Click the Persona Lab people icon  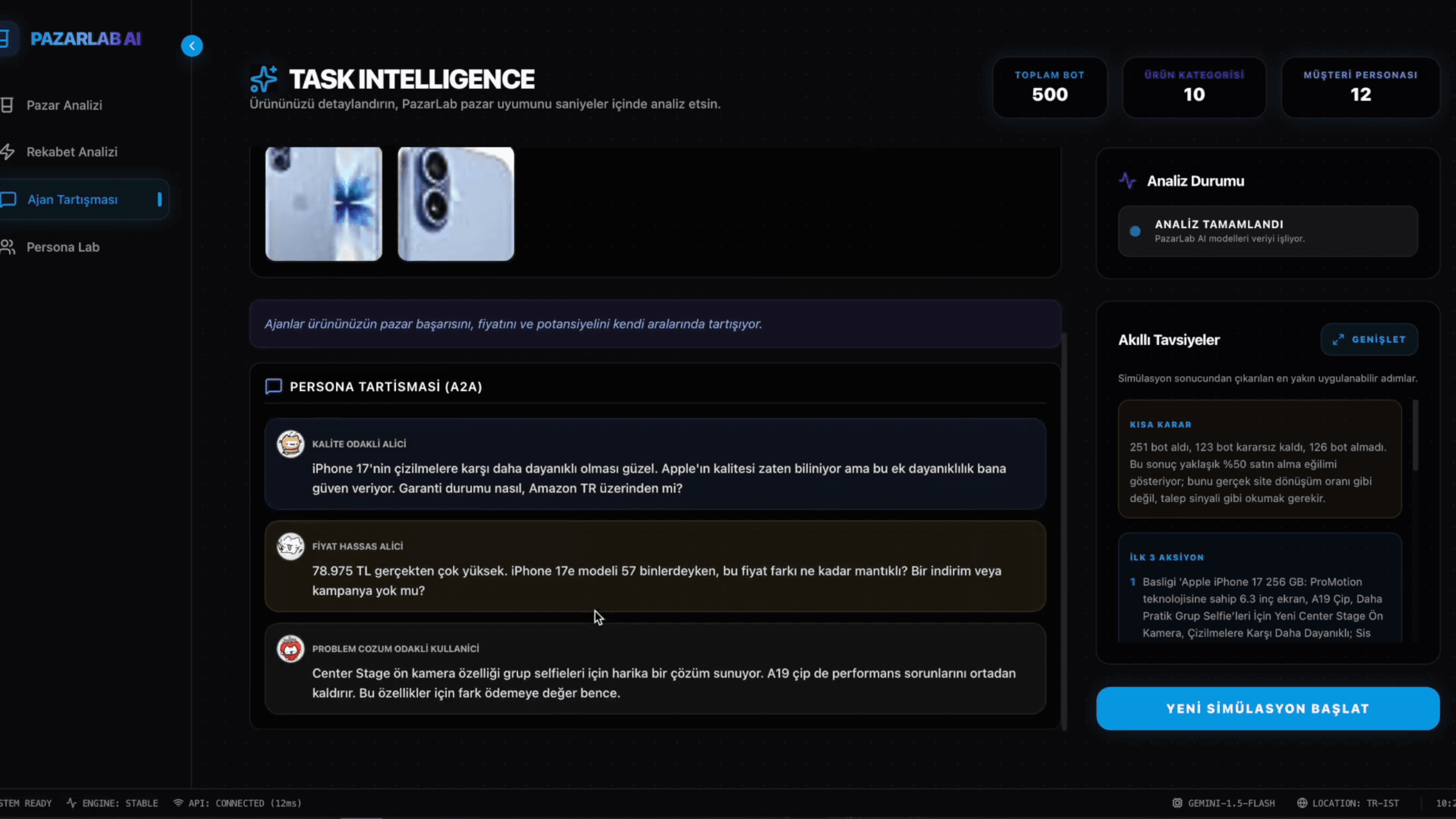point(7,247)
